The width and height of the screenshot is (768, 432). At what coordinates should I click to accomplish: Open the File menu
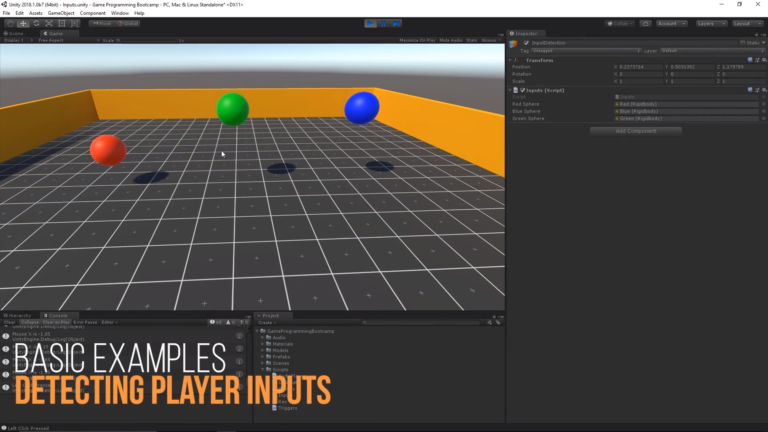pos(6,13)
